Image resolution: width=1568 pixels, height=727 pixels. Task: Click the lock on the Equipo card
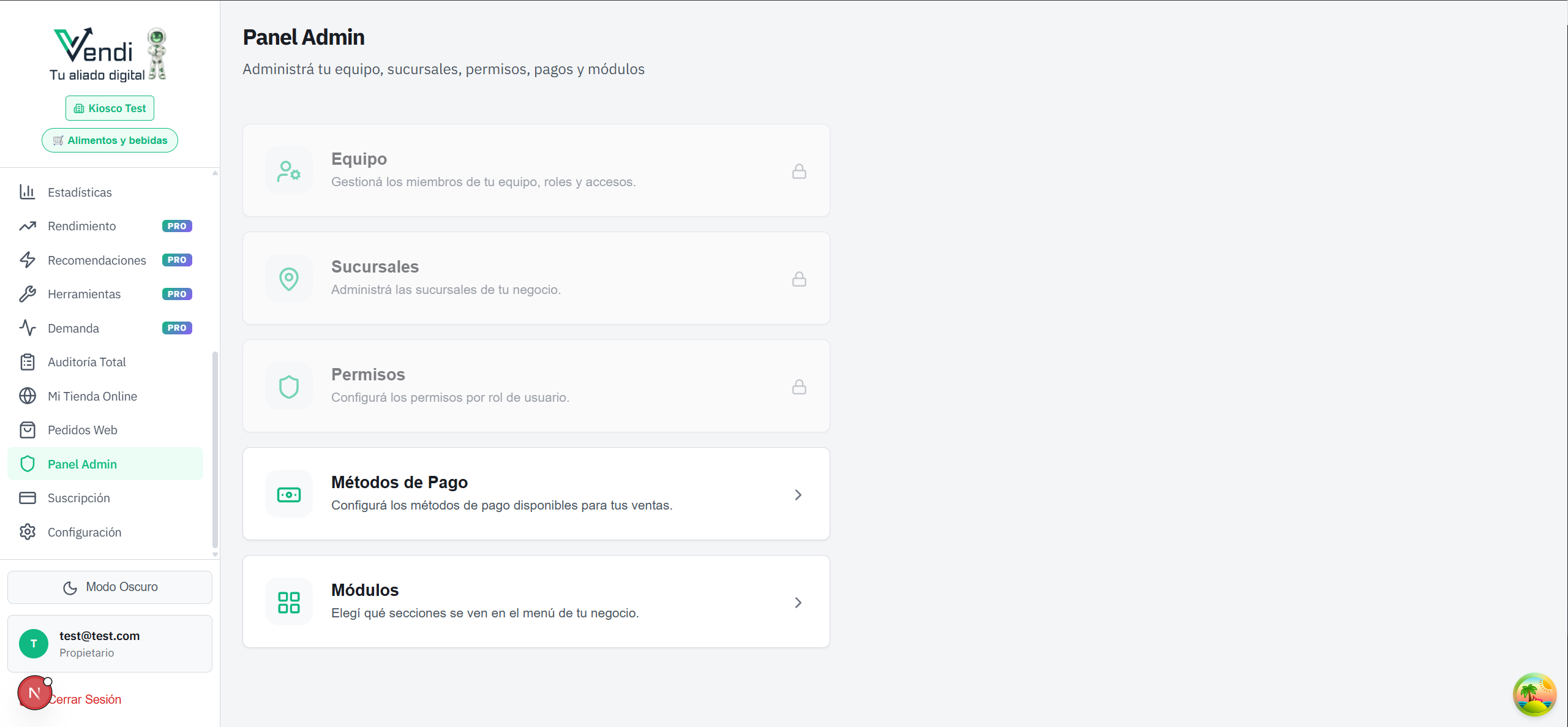tap(799, 171)
